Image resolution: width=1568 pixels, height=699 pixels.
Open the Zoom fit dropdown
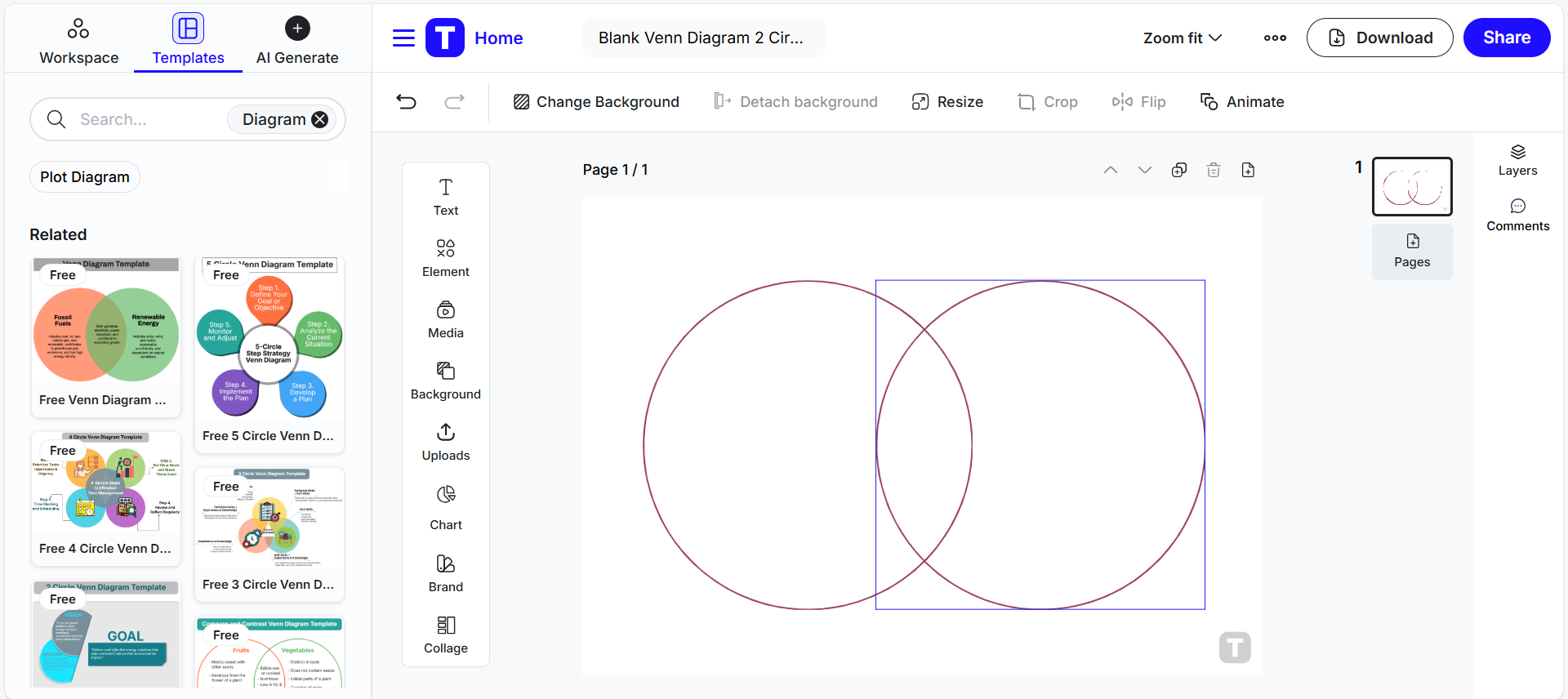click(x=1183, y=38)
